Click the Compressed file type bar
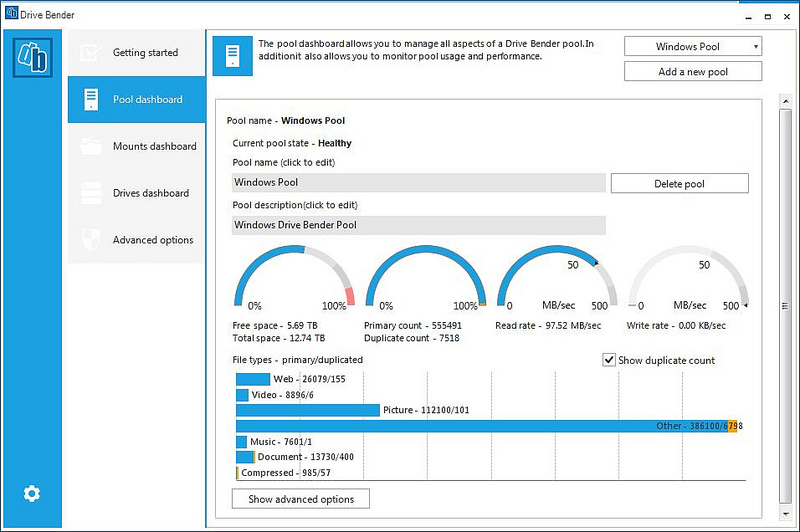 pyautogui.click(x=237, y=473)
